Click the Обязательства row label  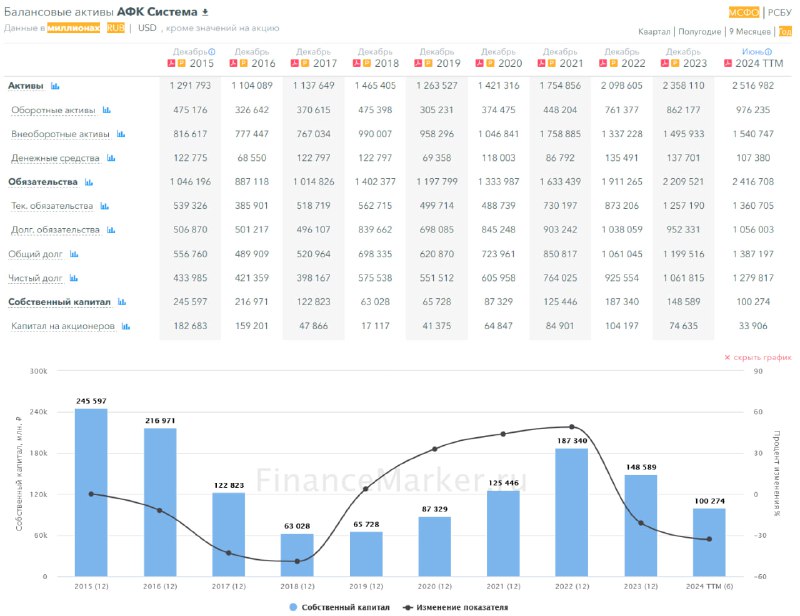click(43, 182)
